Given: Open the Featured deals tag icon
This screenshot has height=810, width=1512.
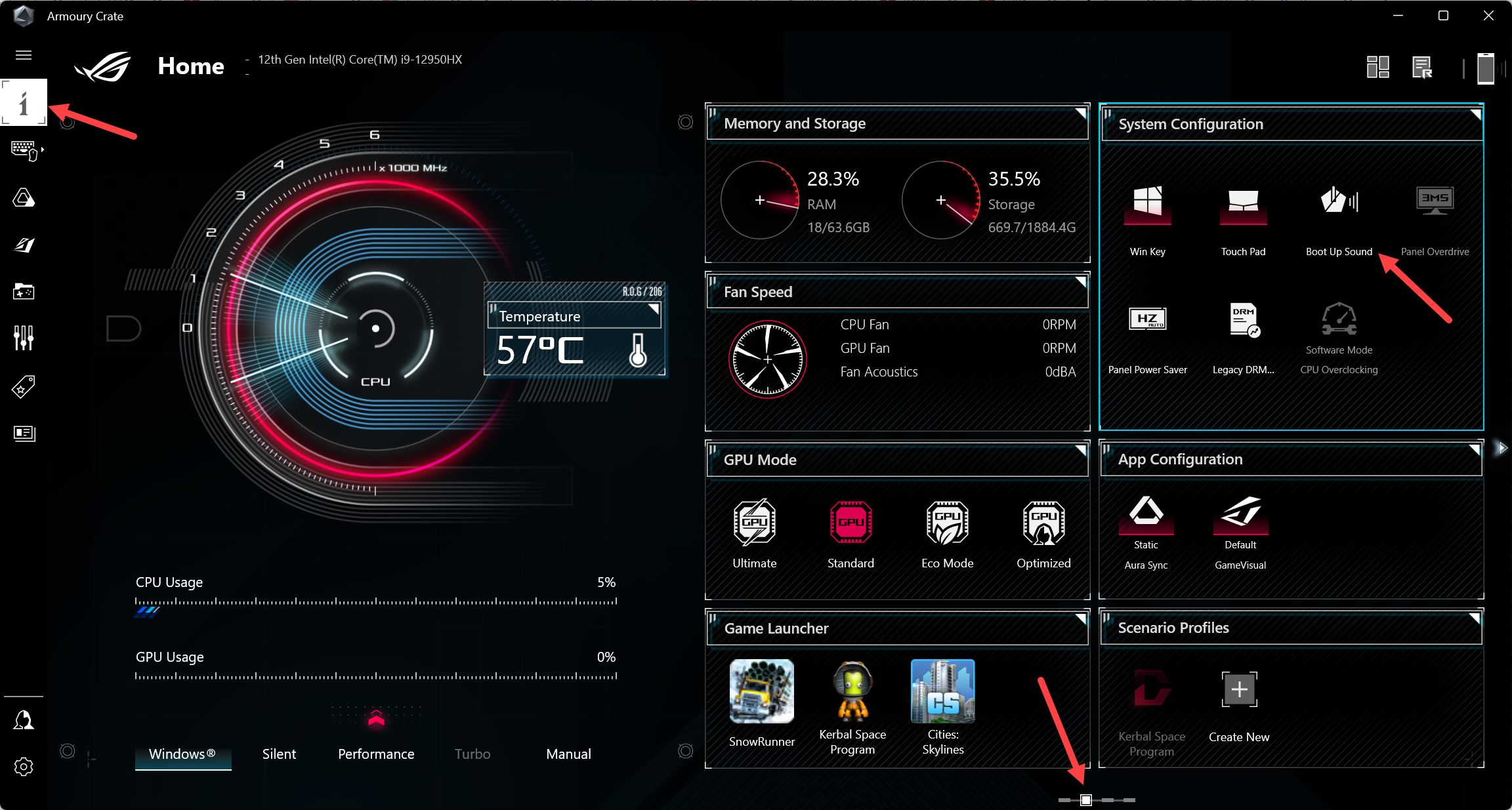Looking at the screenshot, I should 24,387.
